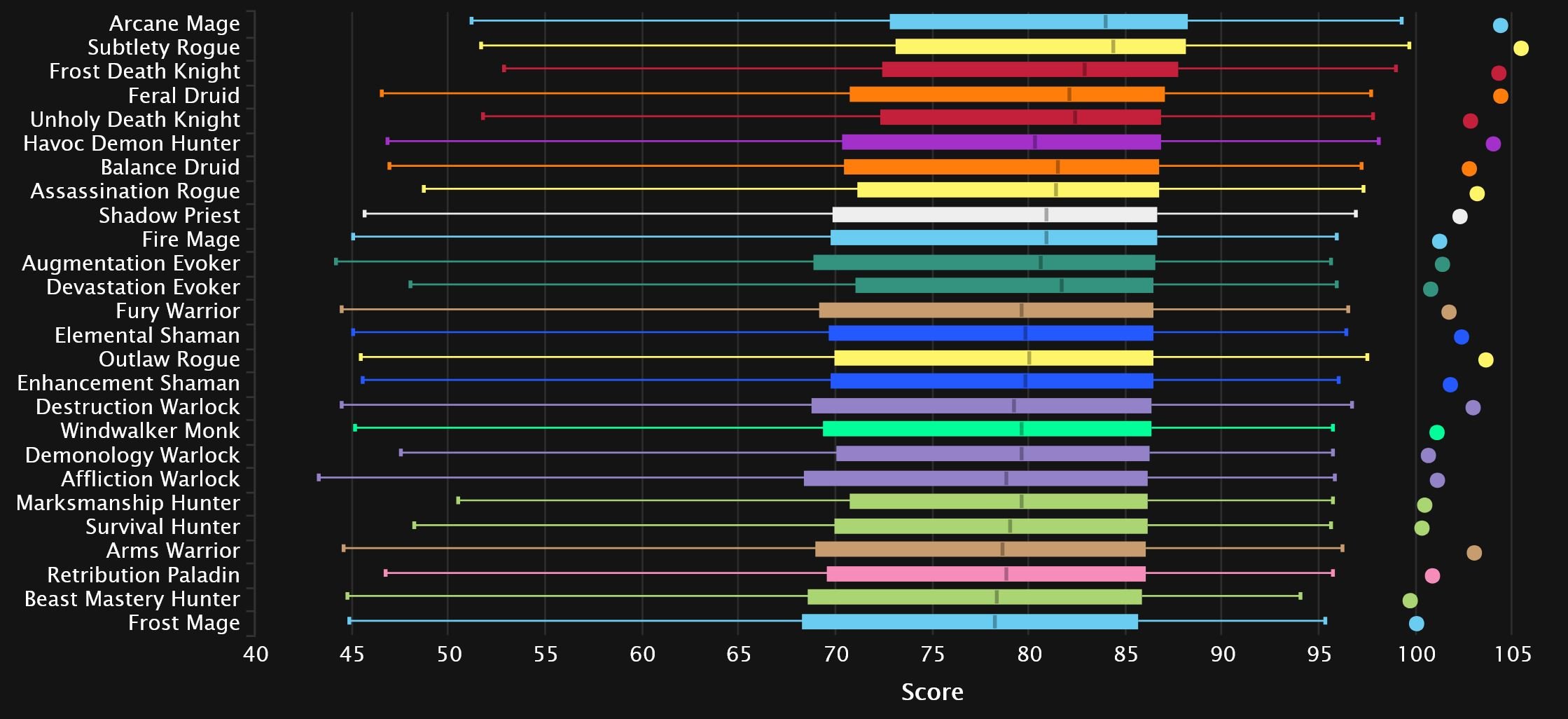Viewport: 1568px width, 719px height.
Task: Click the Elemental Shaman blue box
Action: 990,333
